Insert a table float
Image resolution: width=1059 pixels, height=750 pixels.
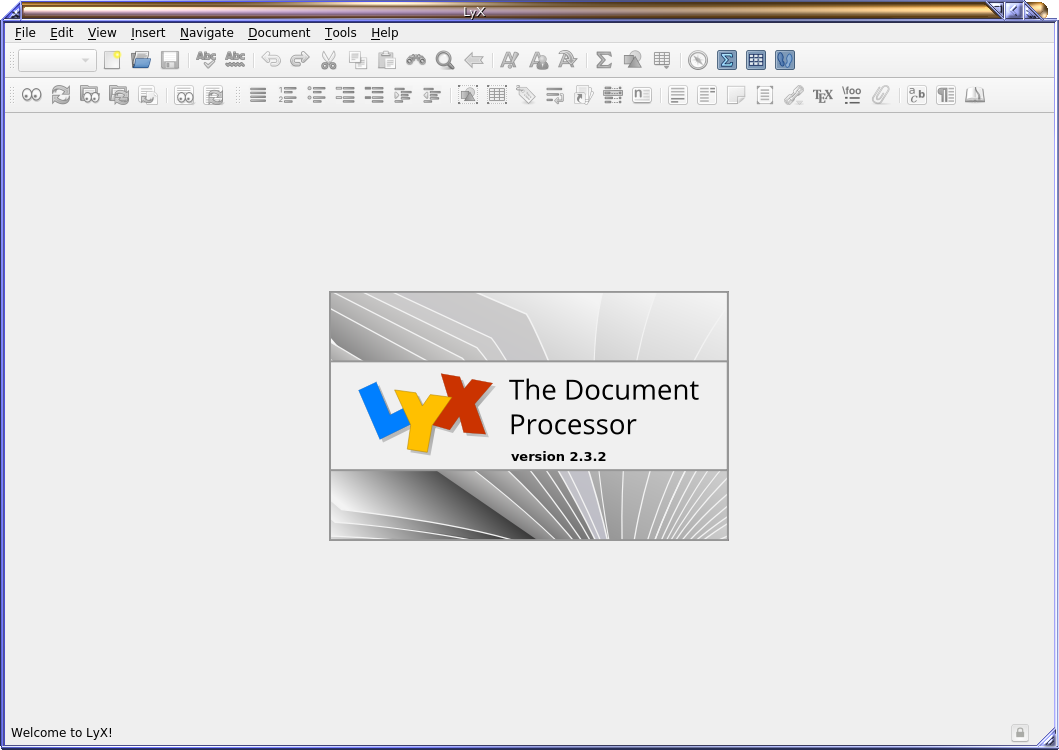[497, 95]
